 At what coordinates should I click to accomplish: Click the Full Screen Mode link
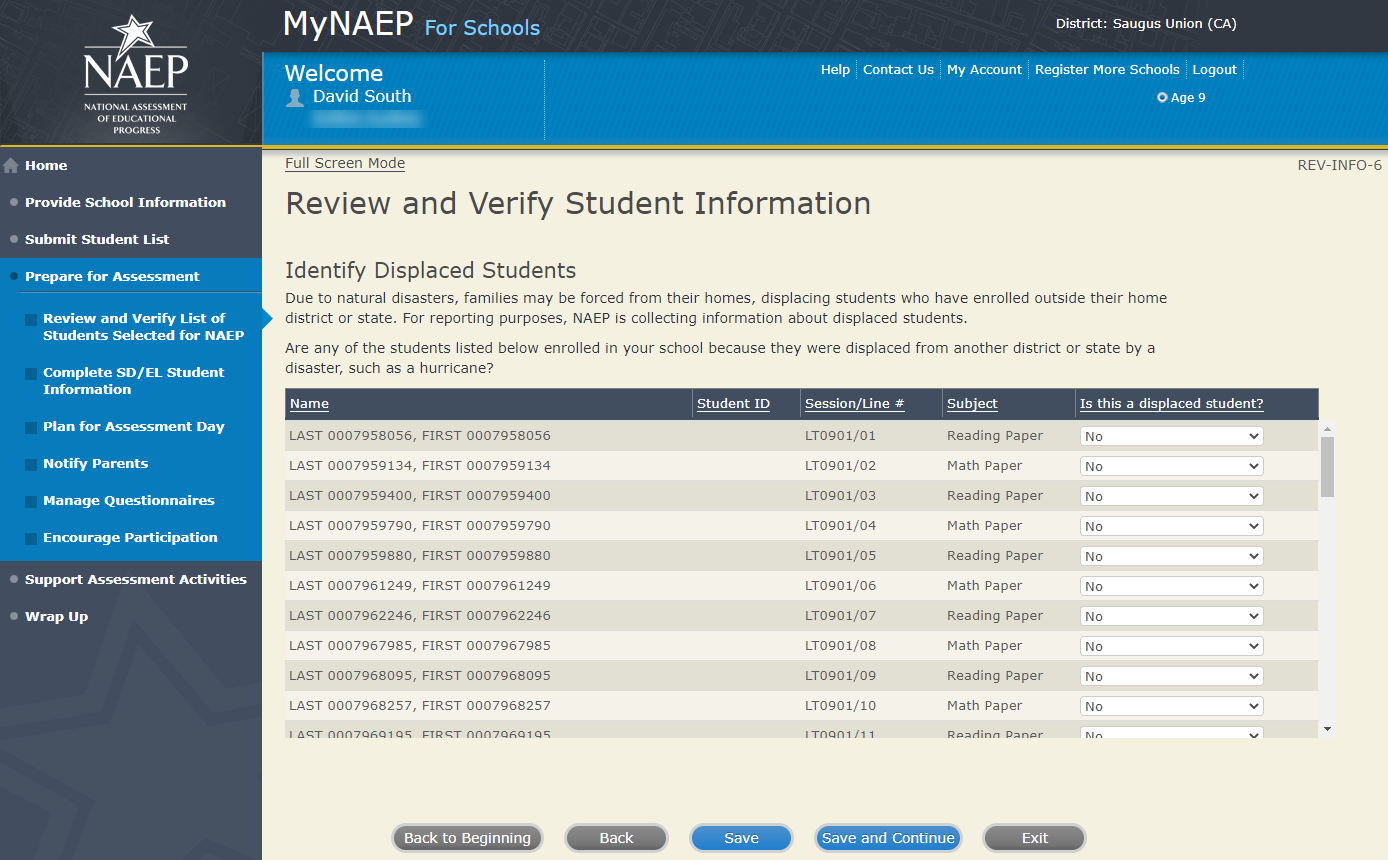coord(345,163)
